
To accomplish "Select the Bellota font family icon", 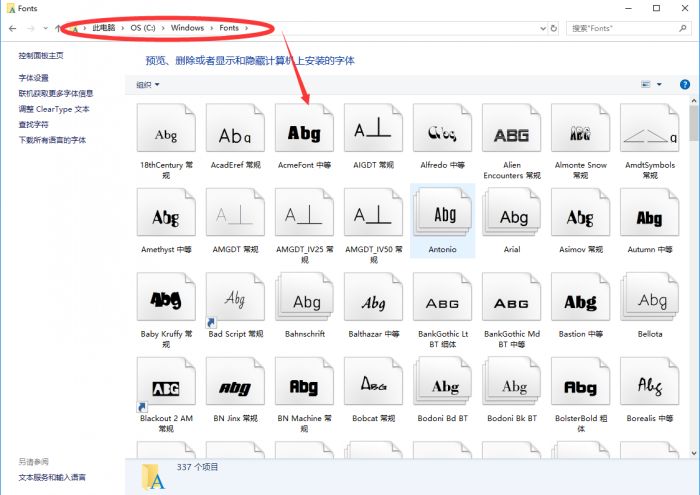I will coord(650,297).
